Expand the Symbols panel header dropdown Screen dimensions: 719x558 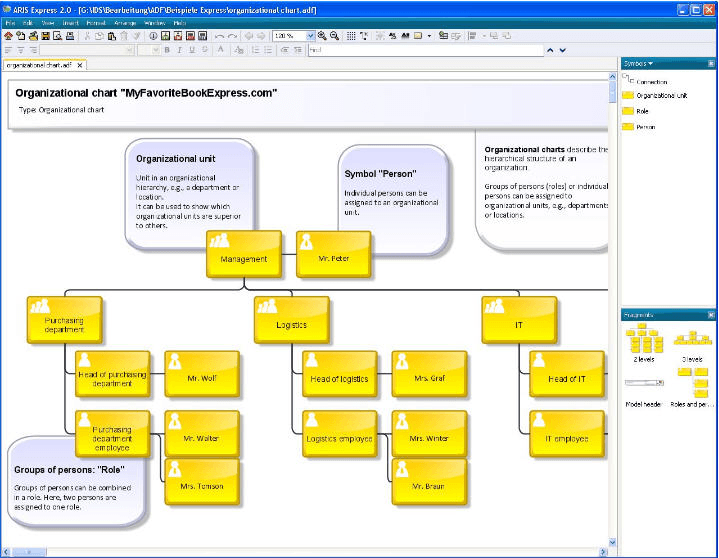(x=651, y=63)
